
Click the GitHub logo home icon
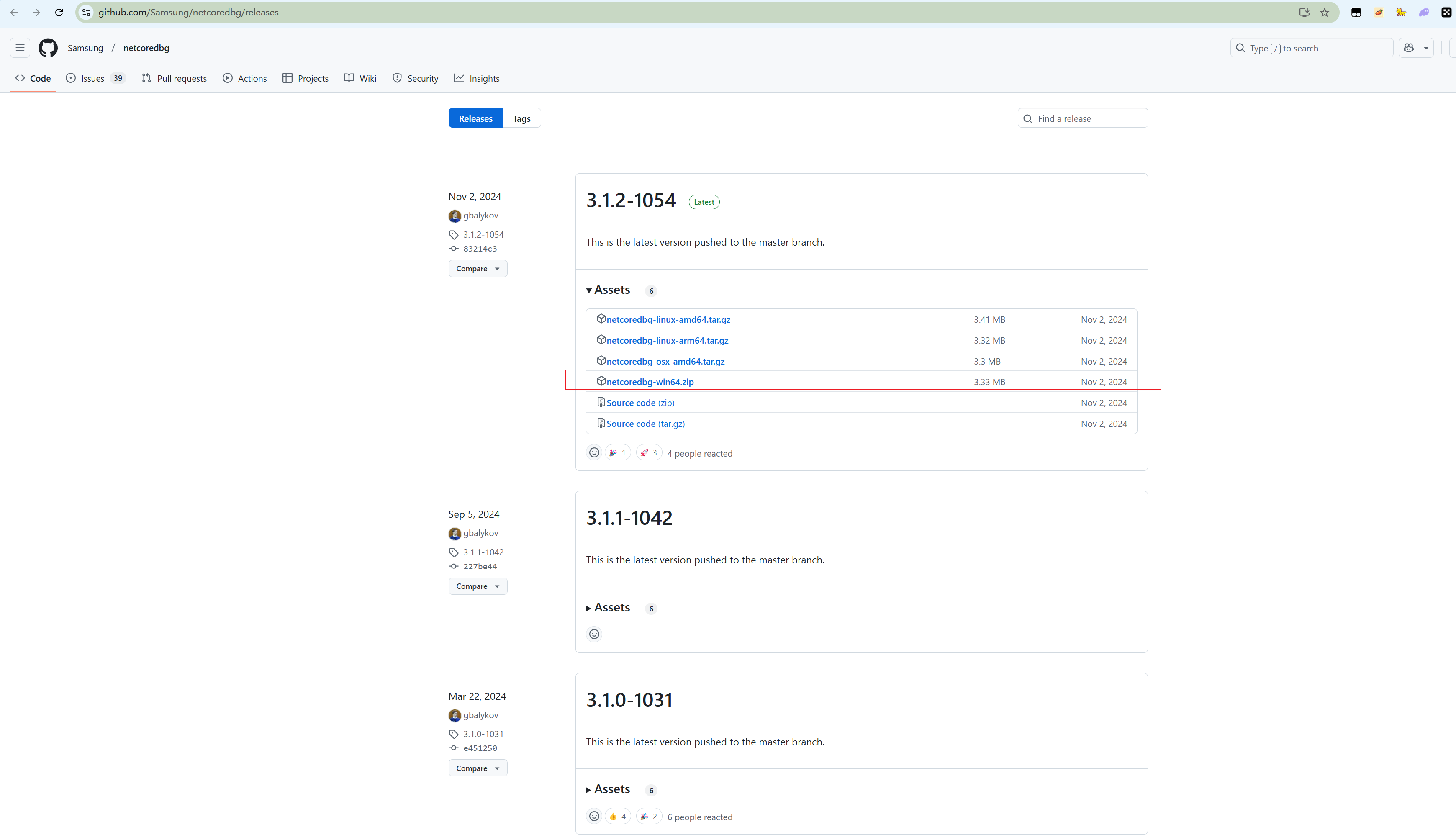coord(48,48)
